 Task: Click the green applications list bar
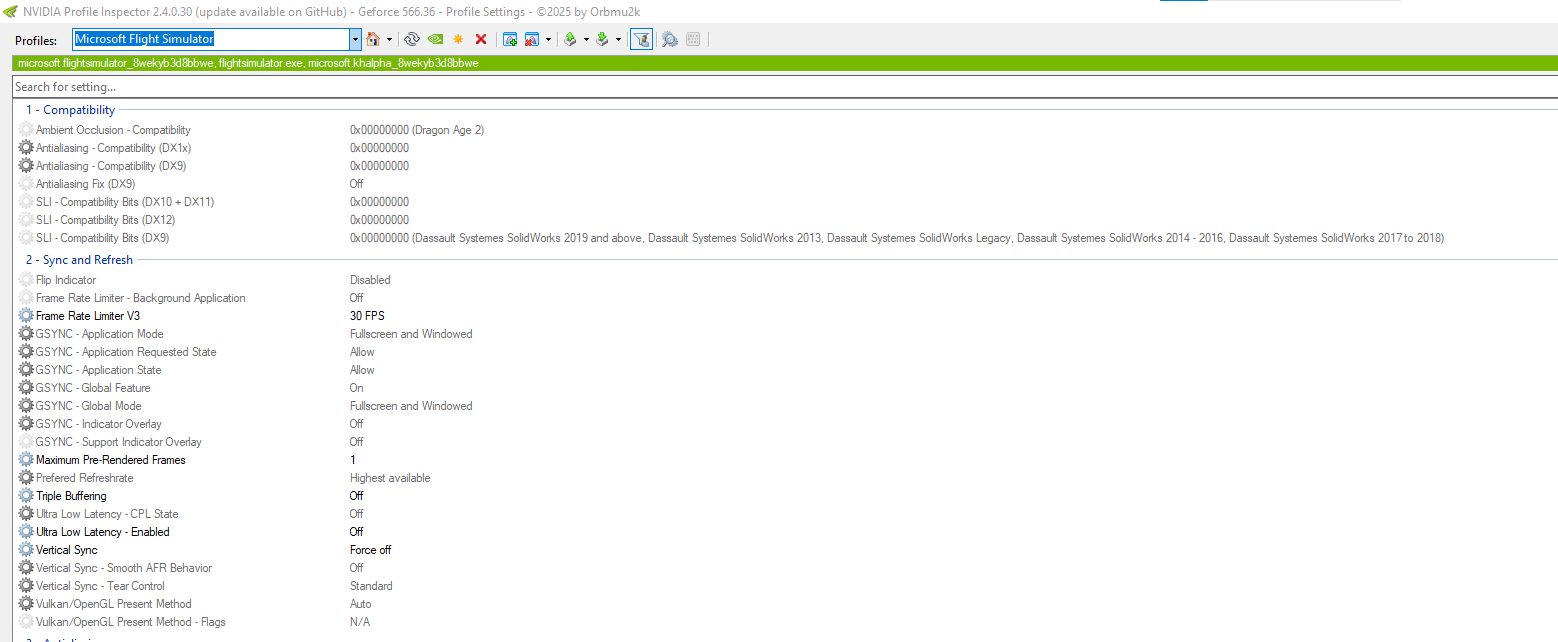pos(785,63)
